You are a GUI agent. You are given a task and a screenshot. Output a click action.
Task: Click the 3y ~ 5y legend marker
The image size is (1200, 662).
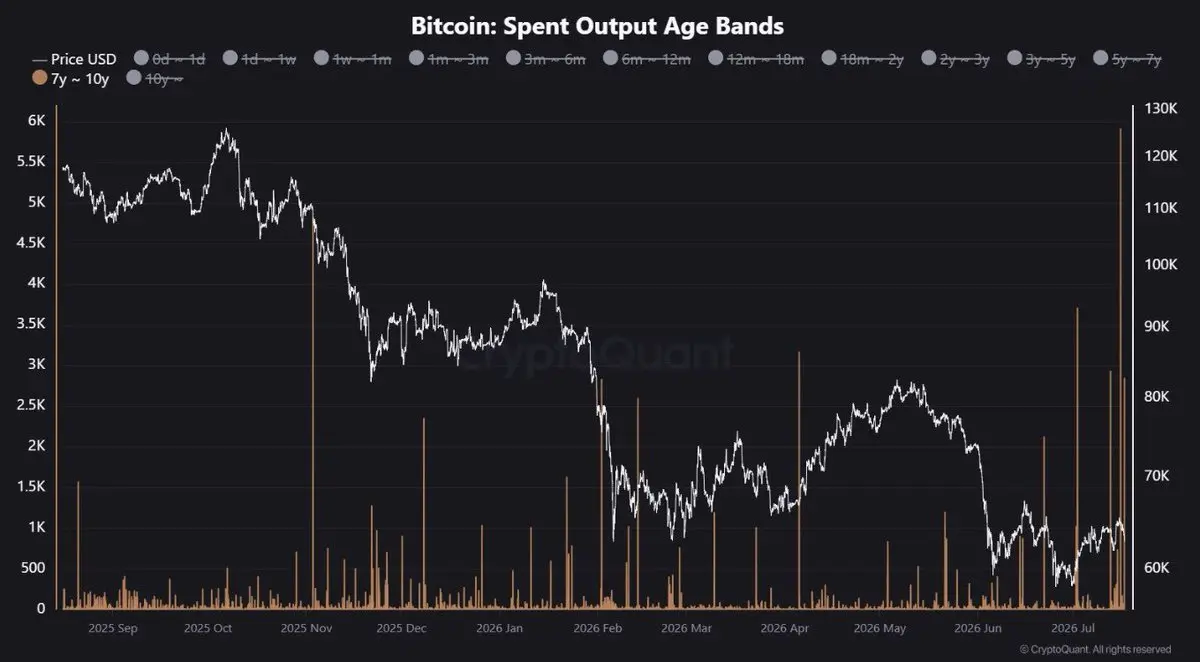point(1016,59)
